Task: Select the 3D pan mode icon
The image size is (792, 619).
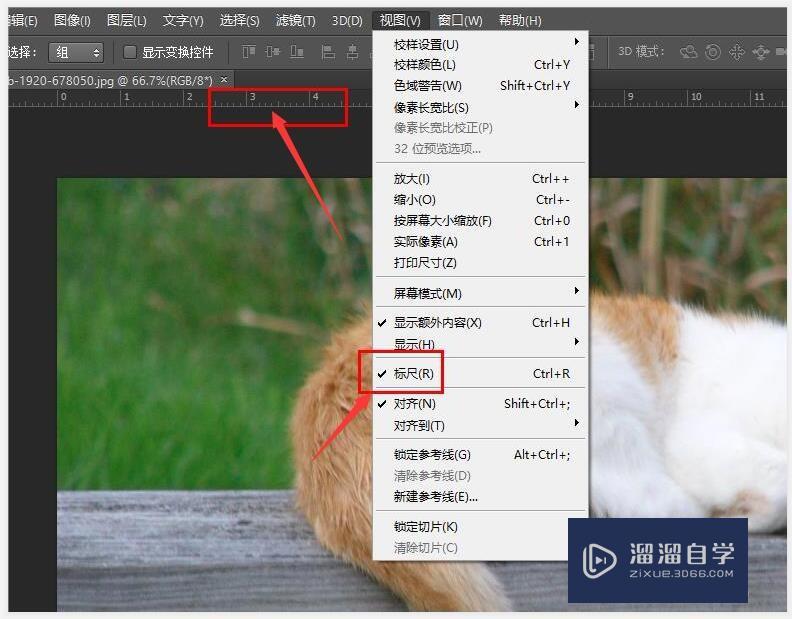Action: tap(737, 52)
